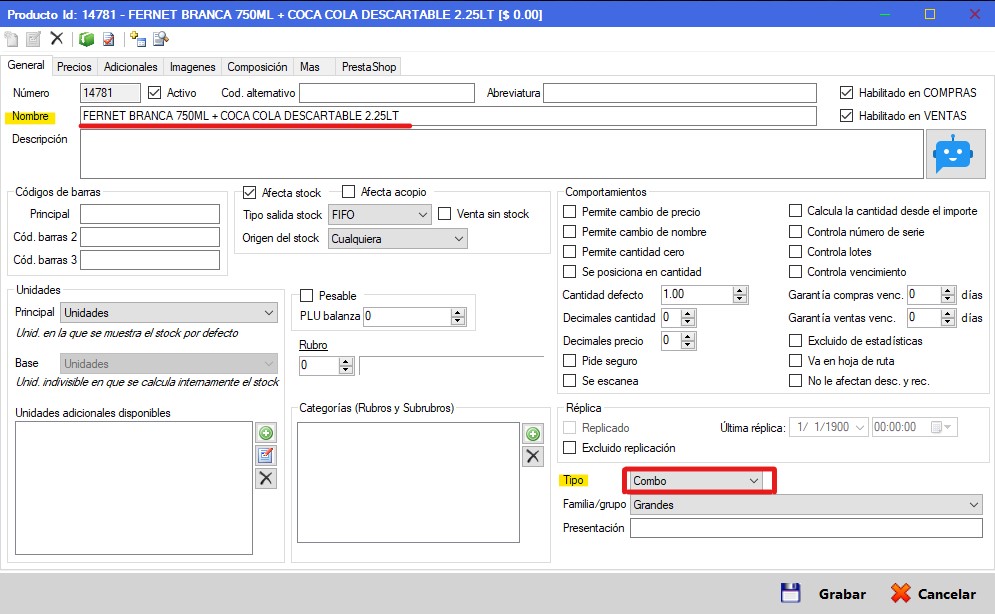Click the green box toolbar icon

pyautogui.click(x=86, y=39)
